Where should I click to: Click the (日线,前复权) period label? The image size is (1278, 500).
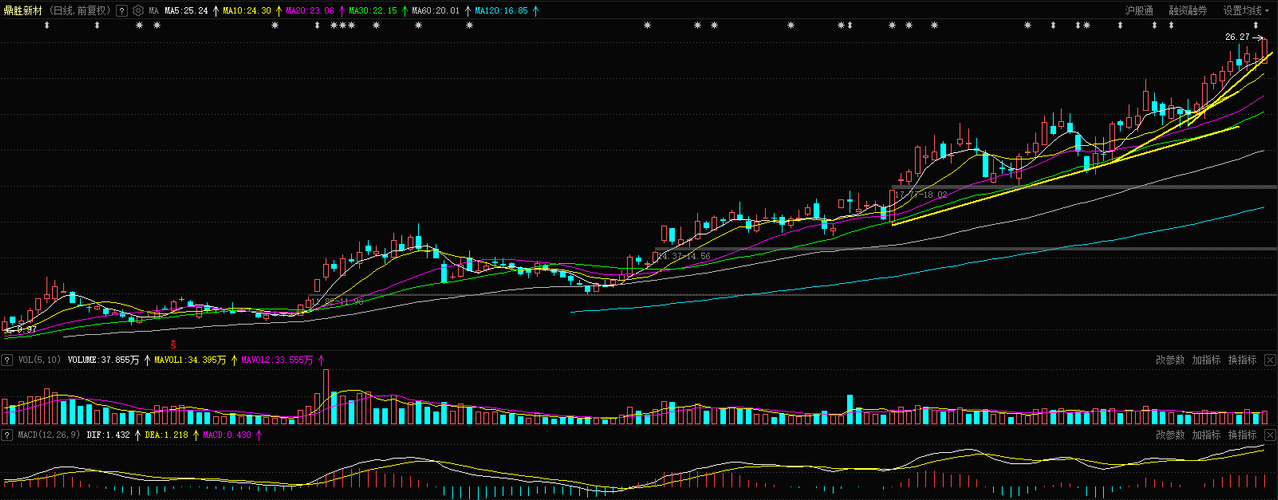point(80,10)
